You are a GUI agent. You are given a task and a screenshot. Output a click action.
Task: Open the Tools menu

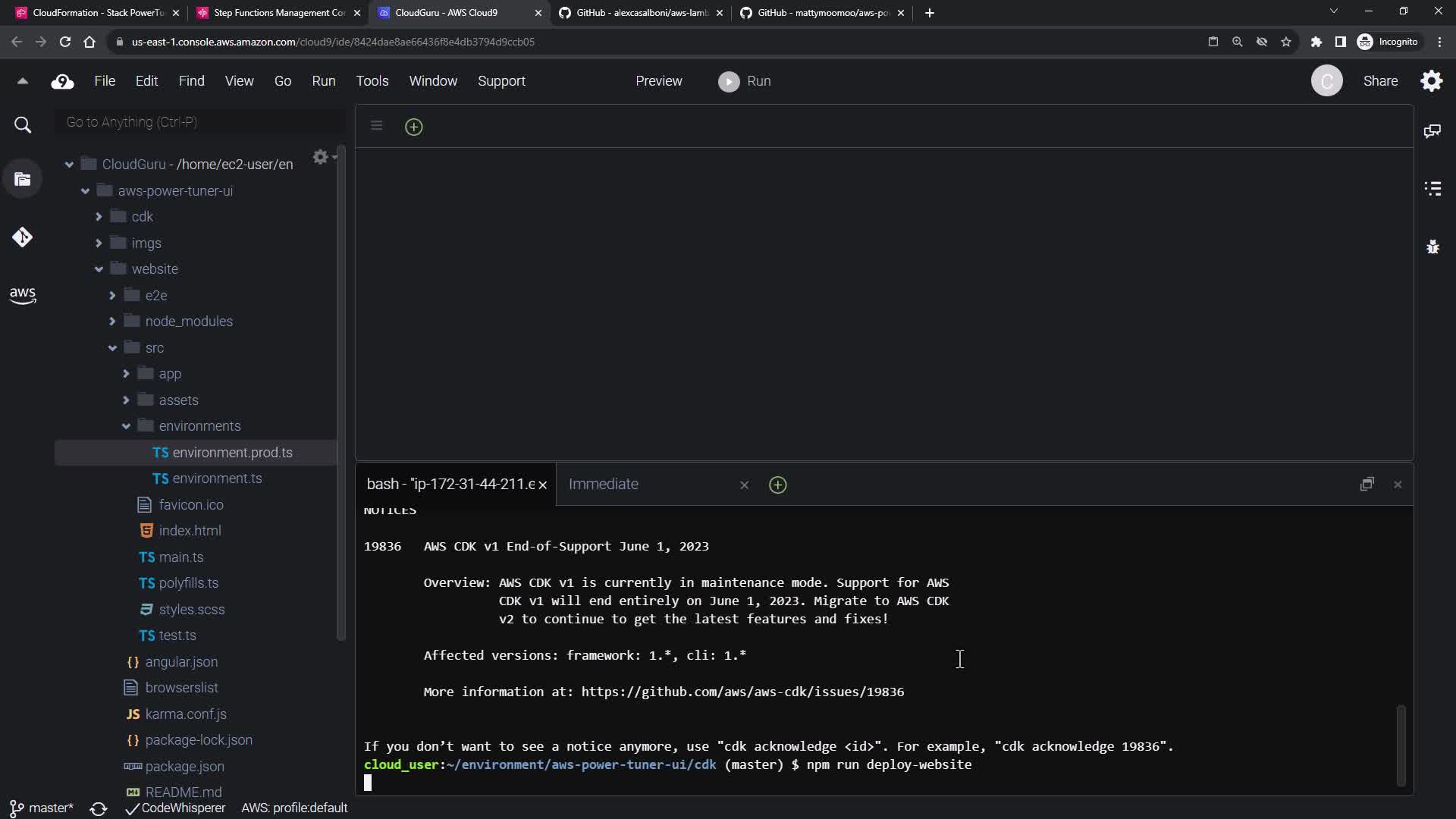372,81
